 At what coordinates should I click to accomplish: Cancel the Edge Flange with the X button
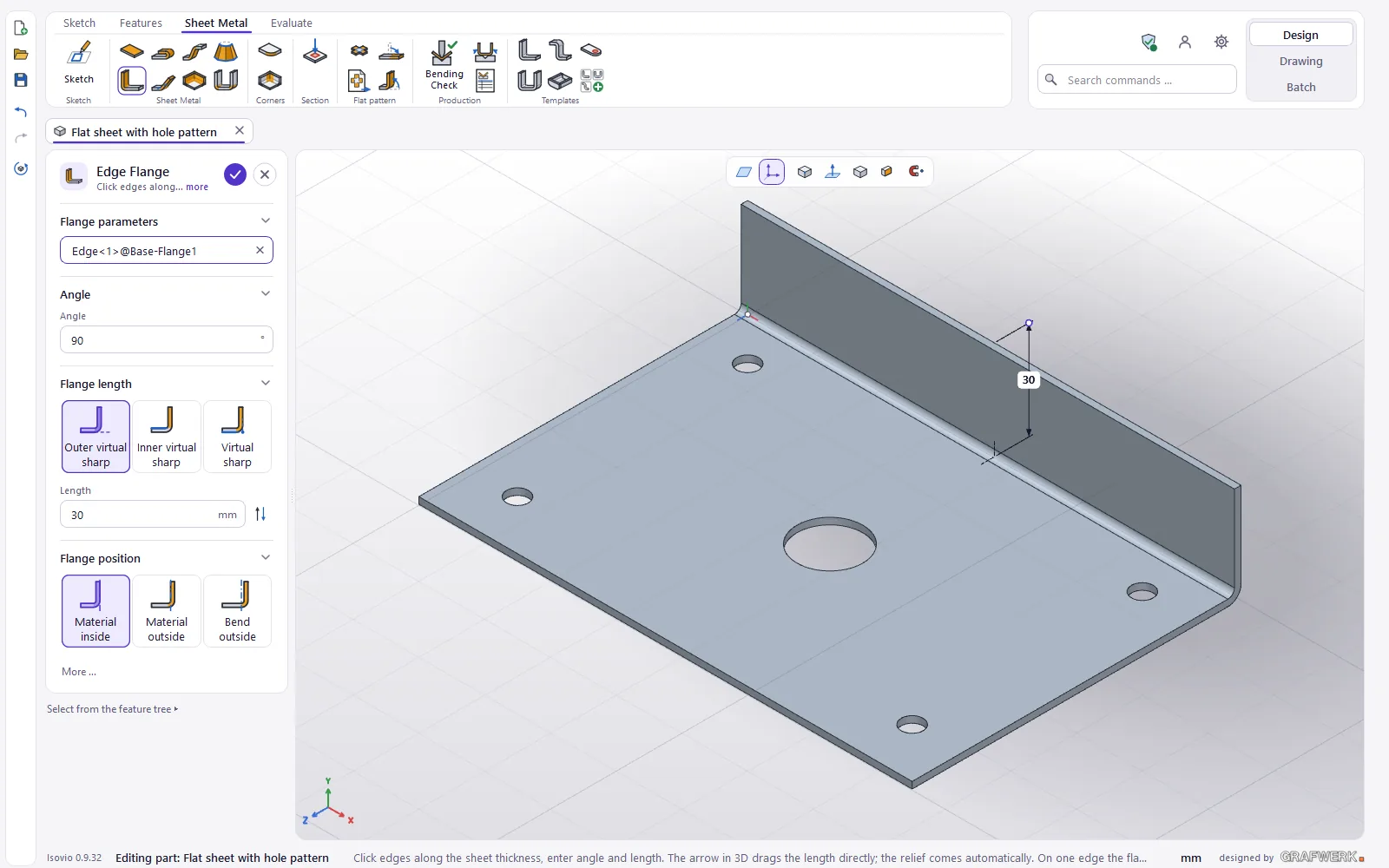tap(265, 174)
